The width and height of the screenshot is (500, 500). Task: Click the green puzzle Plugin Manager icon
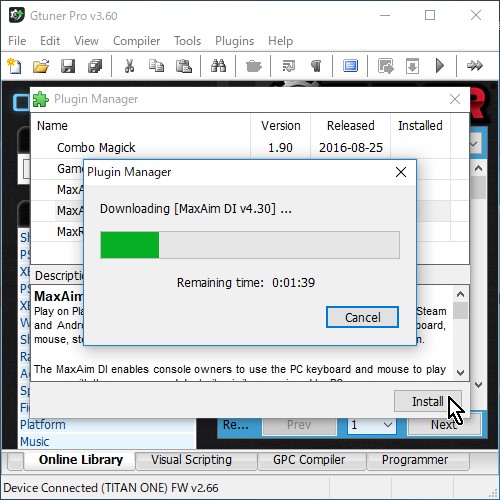[40, 99]
